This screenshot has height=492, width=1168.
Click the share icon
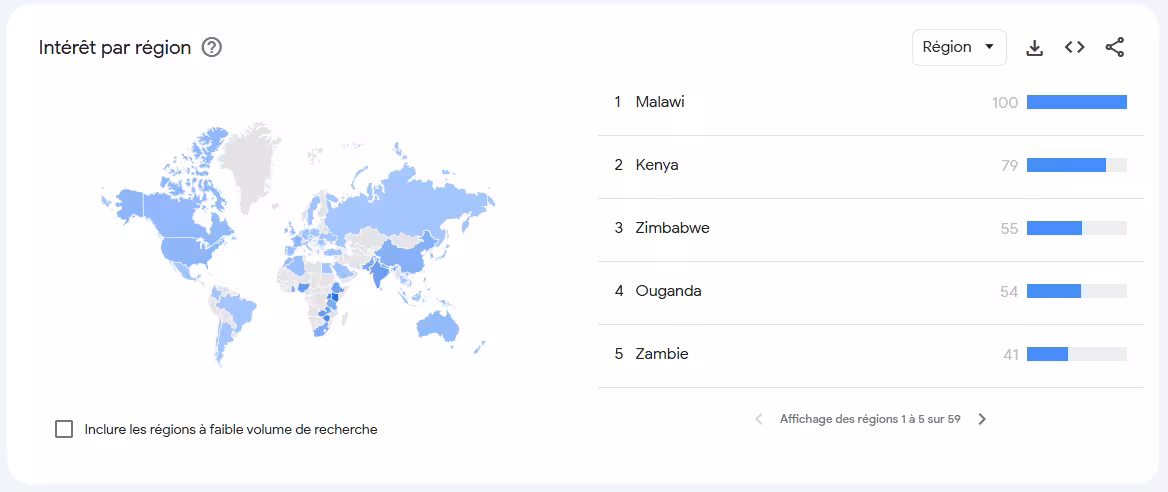click(x=1114, y=48)
